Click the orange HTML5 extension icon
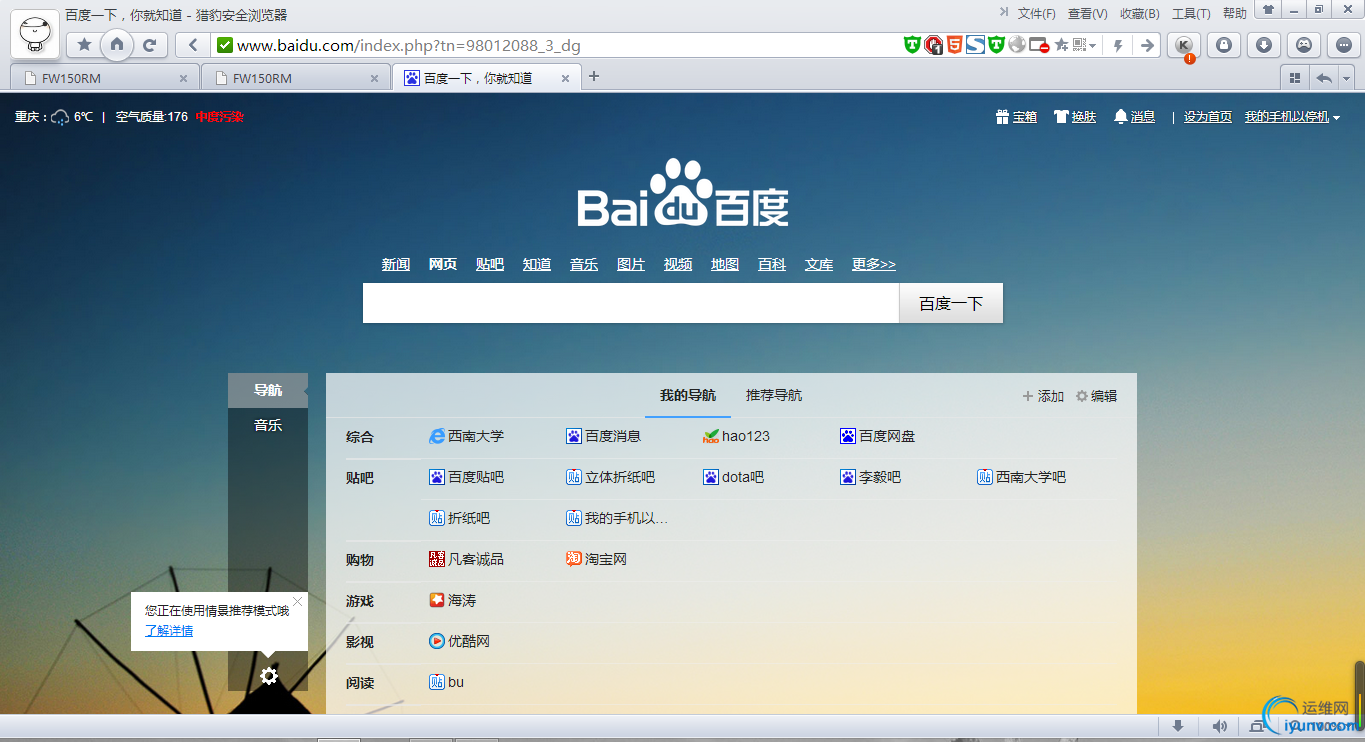 tap(955, 45)
